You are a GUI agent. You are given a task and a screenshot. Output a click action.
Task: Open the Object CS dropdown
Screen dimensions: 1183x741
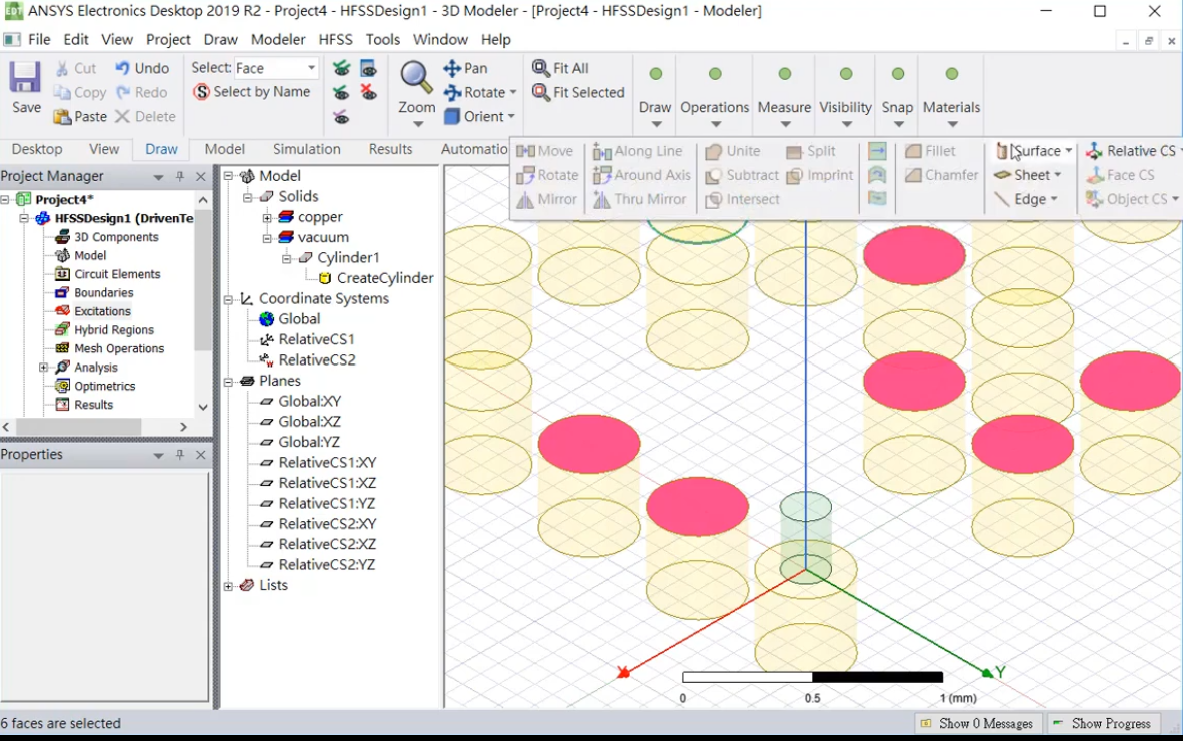pyautogui.click(x=1175, y=199)
